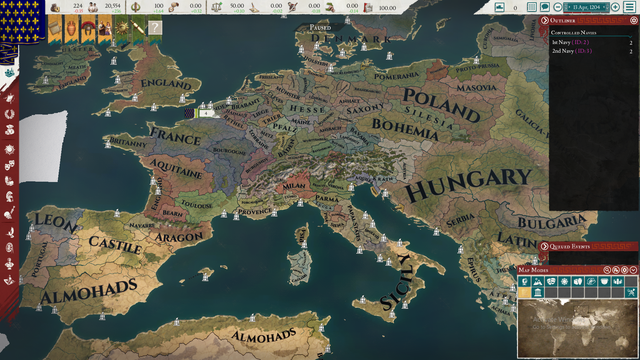Viewport: 640px width, 360px height.
Task: Click the scroll alert banner
Action: [x=55, y=30]
